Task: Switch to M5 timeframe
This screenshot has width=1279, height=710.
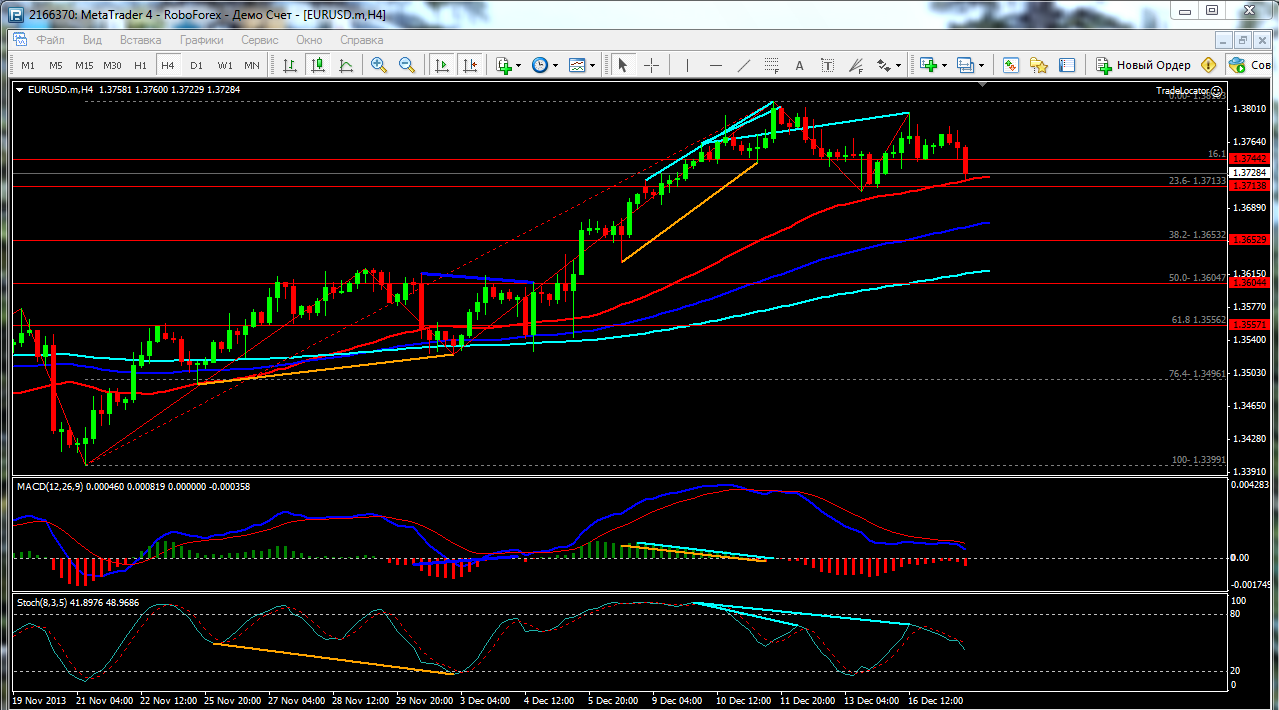Action: (56, 65)
